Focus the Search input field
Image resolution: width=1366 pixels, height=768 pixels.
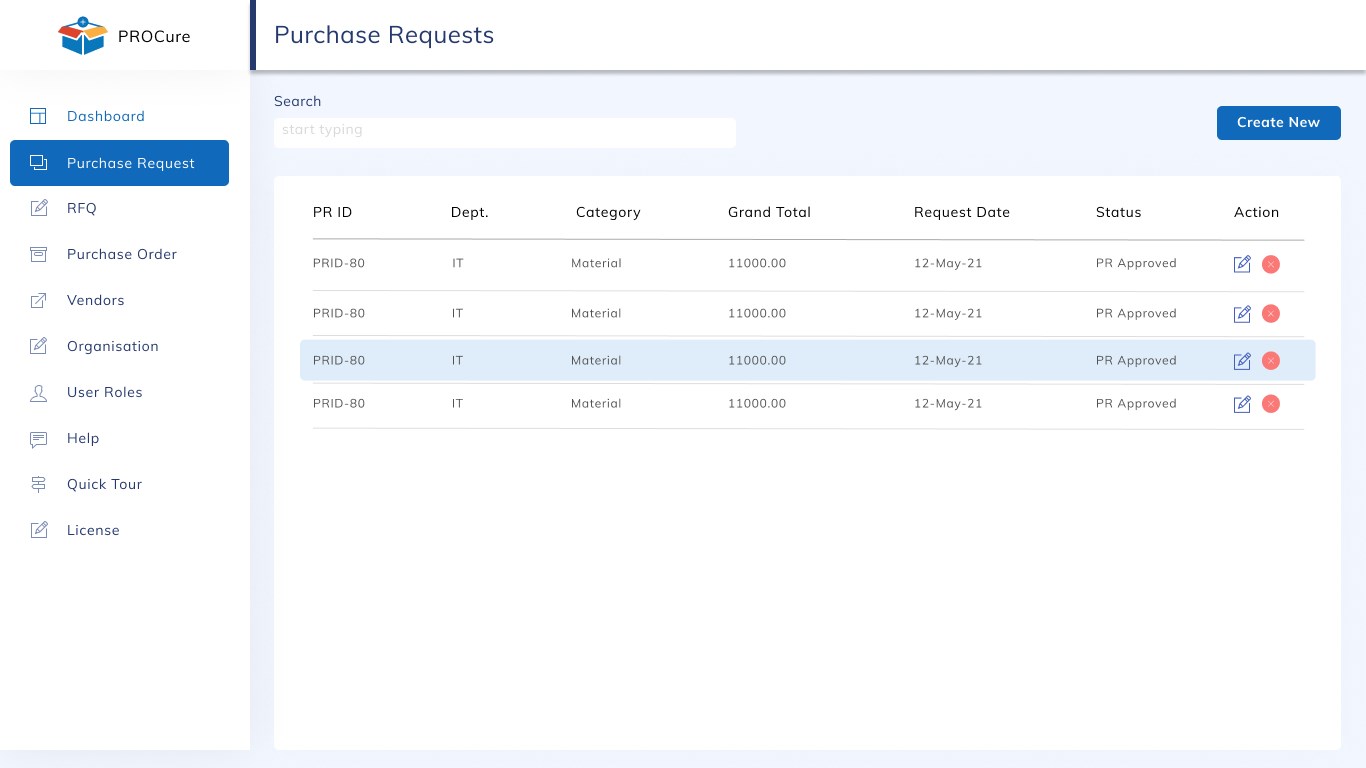pos(504,131)
